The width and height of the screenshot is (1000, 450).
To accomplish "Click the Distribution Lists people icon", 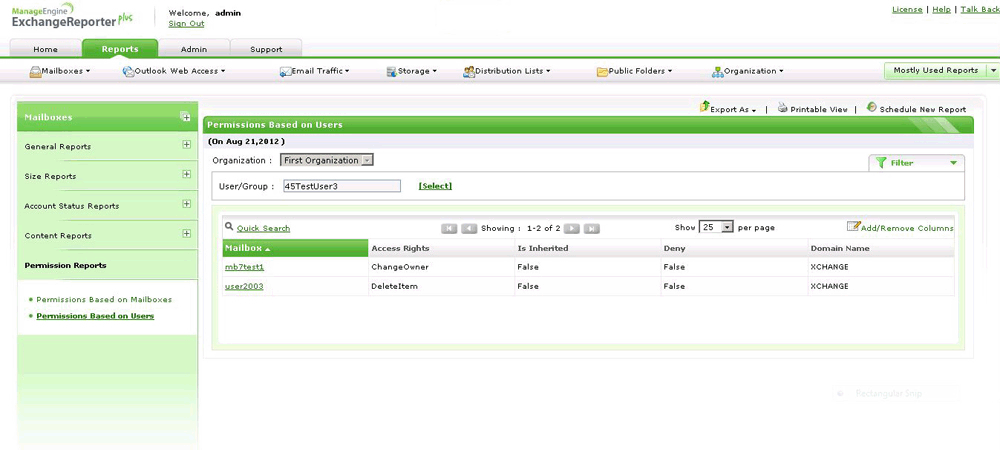I will pos(469,72).
